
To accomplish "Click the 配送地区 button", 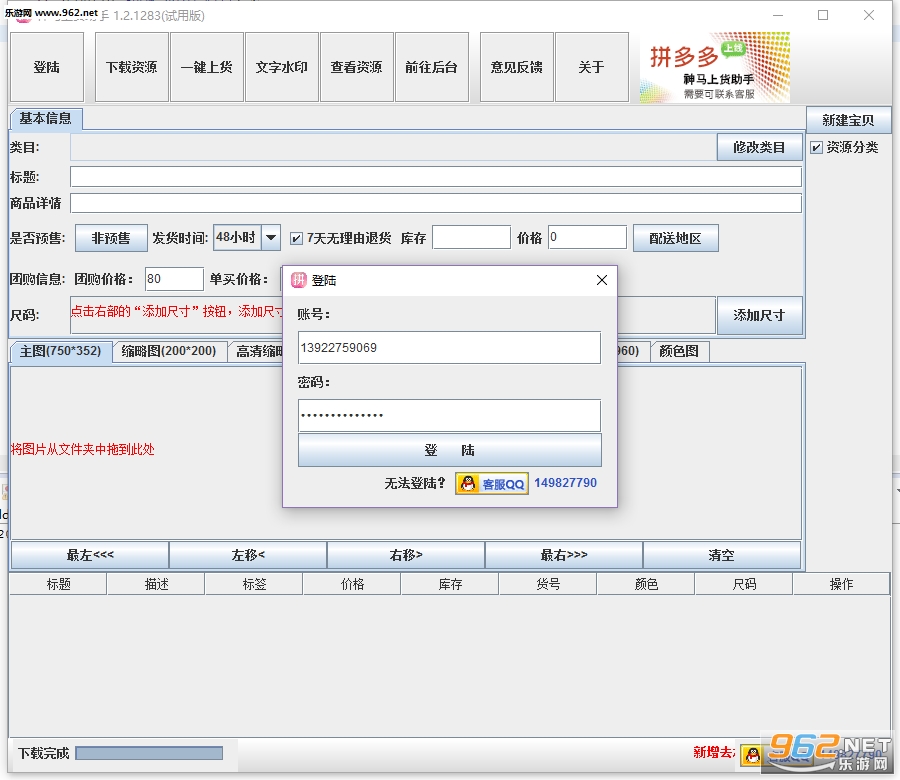I will coord(676,238).
